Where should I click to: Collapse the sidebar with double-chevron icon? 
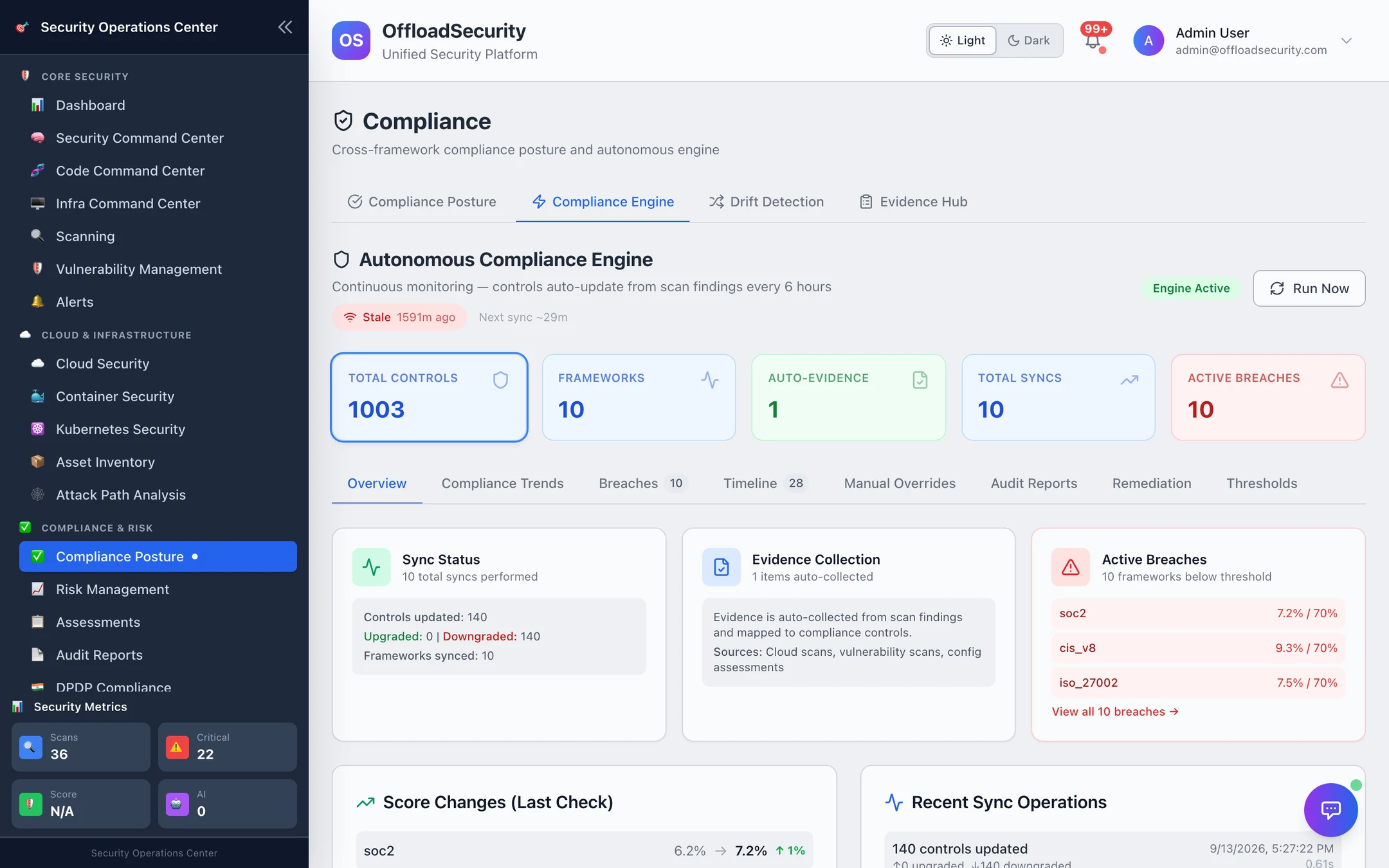(285, 27)
